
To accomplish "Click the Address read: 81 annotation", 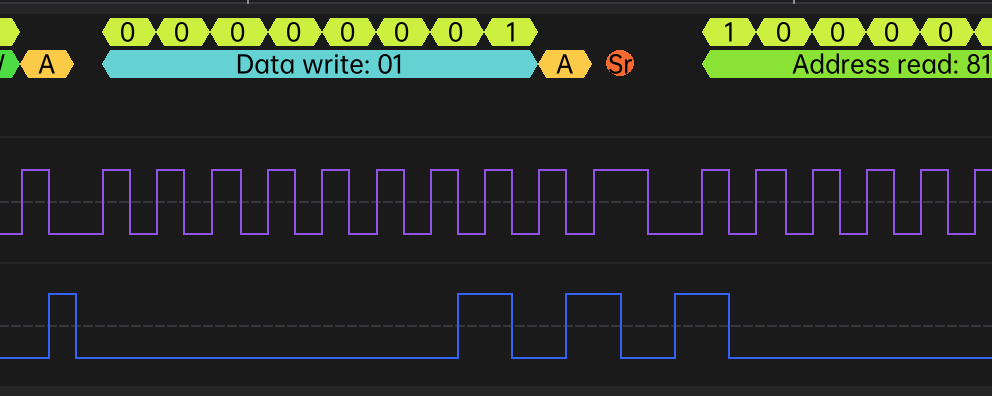I will (847, 64).
